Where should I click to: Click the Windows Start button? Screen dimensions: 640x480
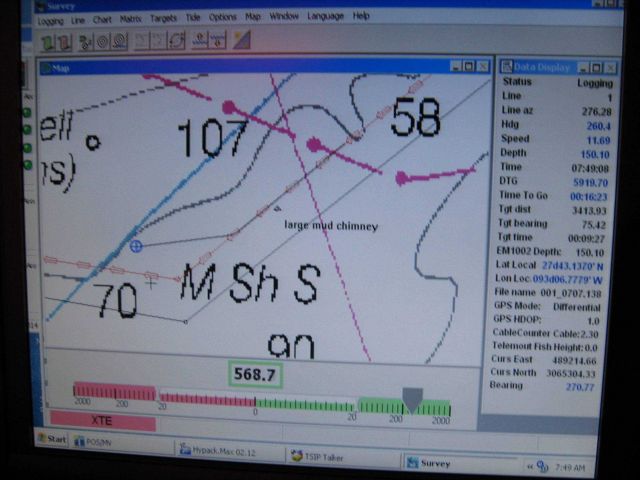coord(52,439)
